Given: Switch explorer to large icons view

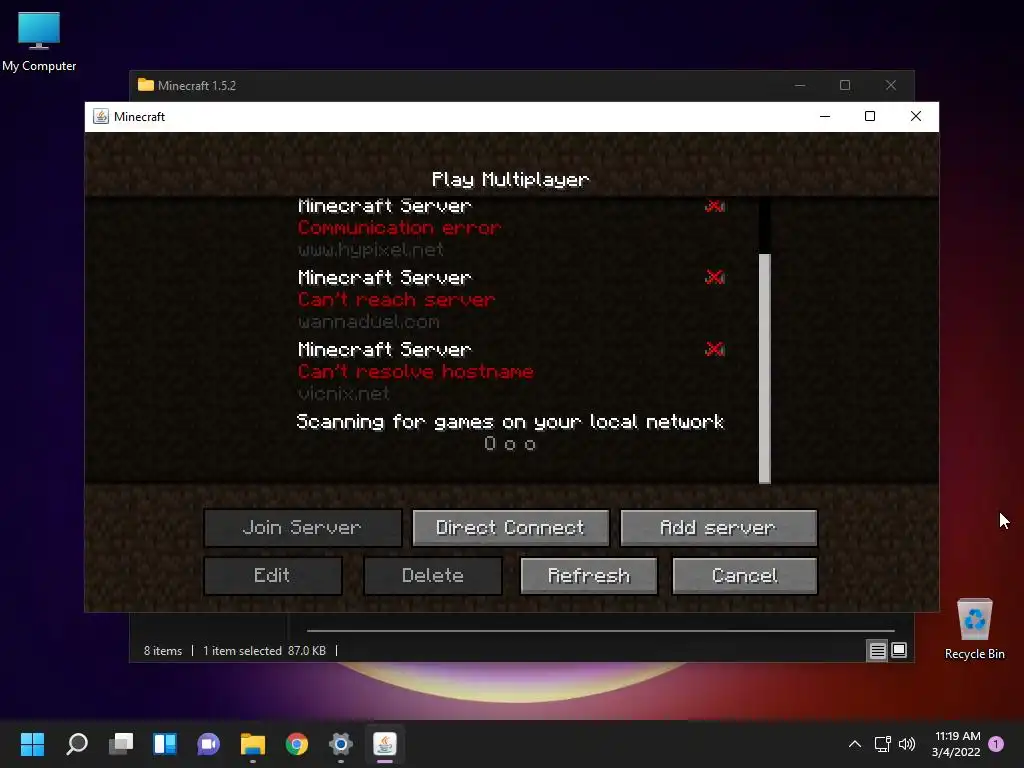Looking at the screenshot, I should (x=899, y=650).
